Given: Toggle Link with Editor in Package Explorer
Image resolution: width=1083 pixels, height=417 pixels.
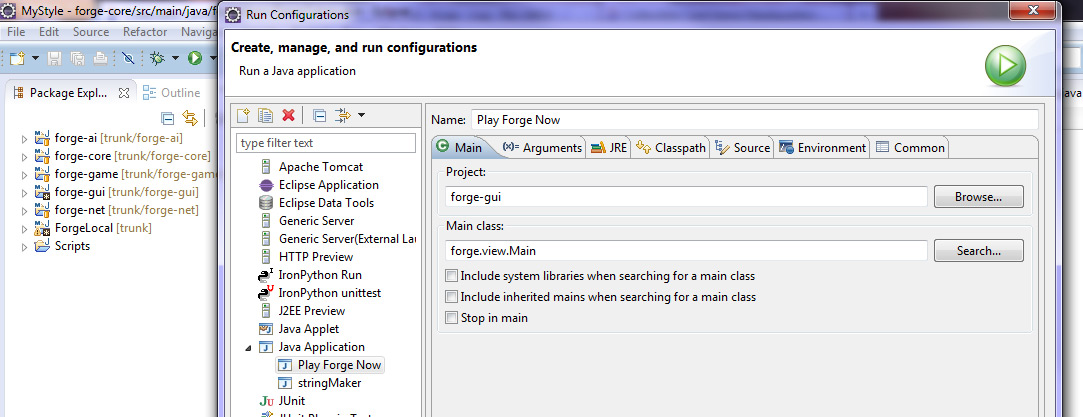Looking at the screenshot, I should [x=189, y=117].
